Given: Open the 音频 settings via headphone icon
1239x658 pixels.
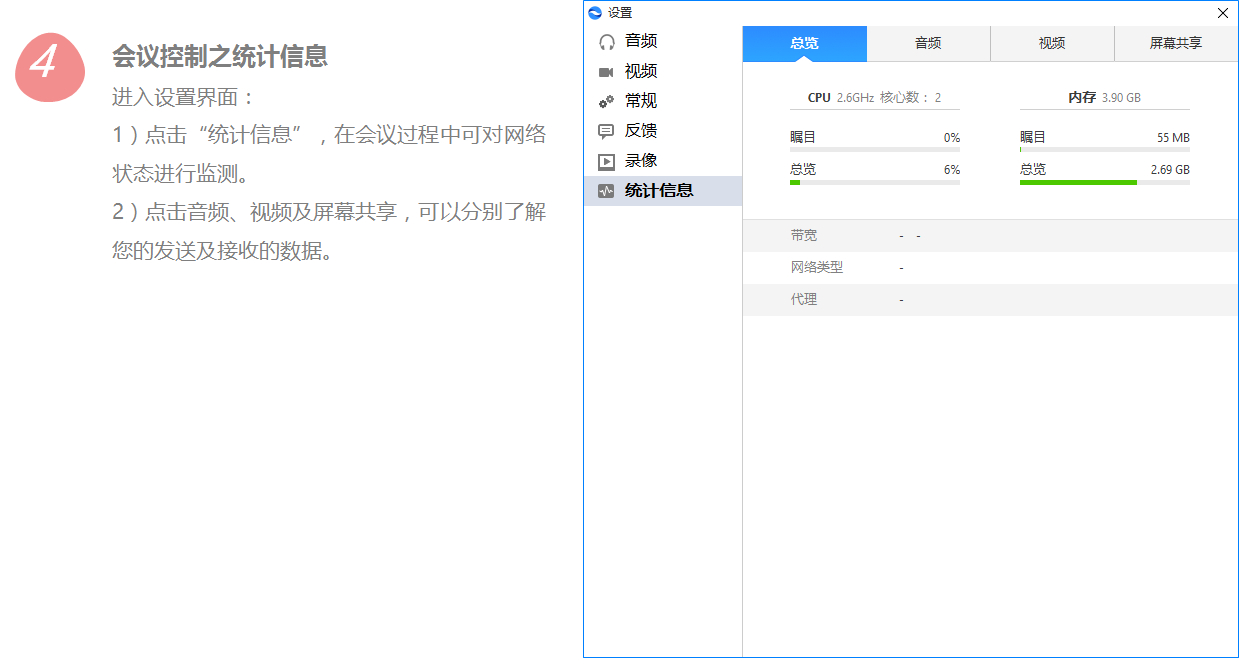Looking at the screenshot, I should pos(607,41).
